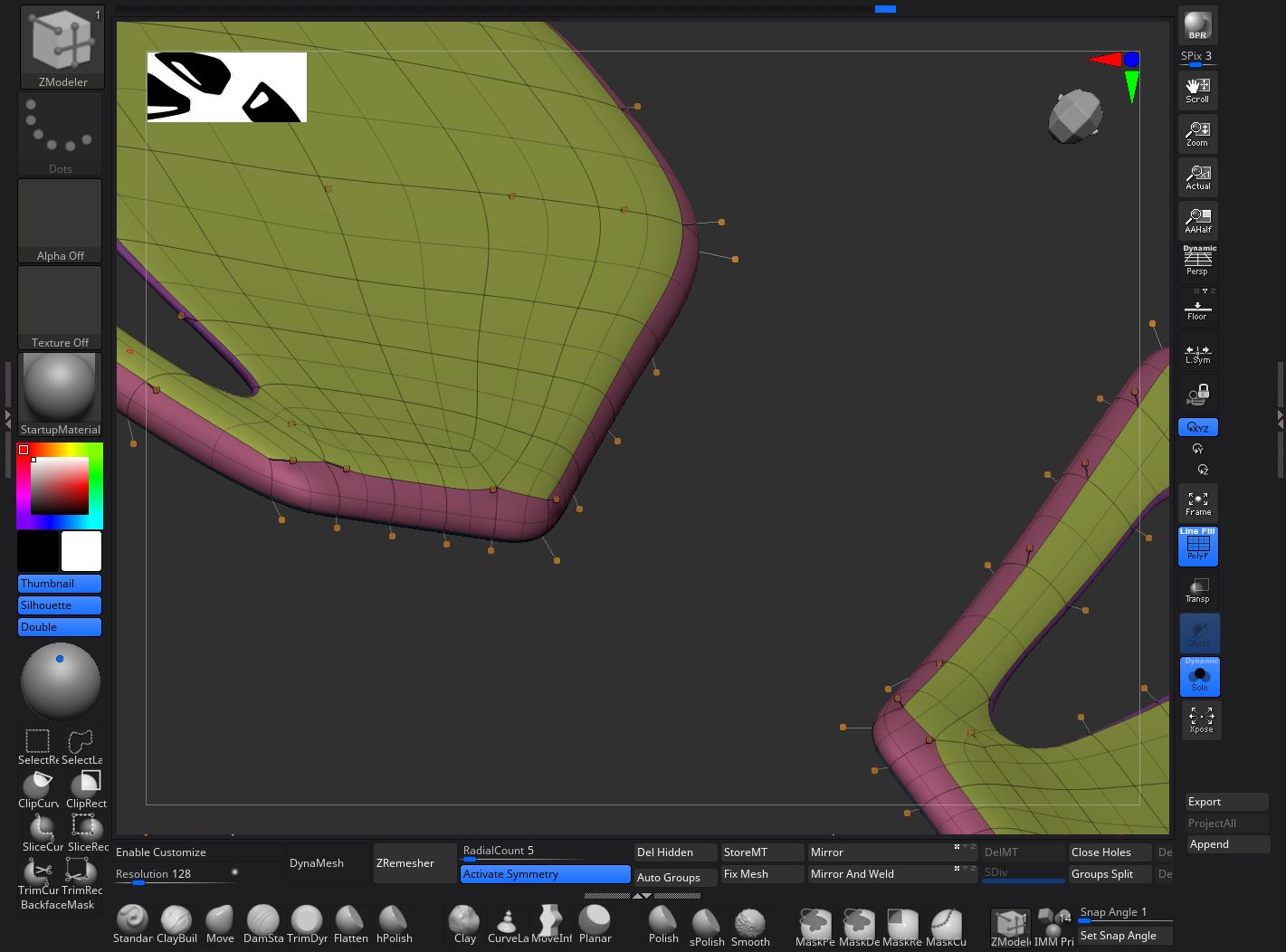The image size is (1286, 952).
Task: Click the Frame view icon
Action: 1197,502
